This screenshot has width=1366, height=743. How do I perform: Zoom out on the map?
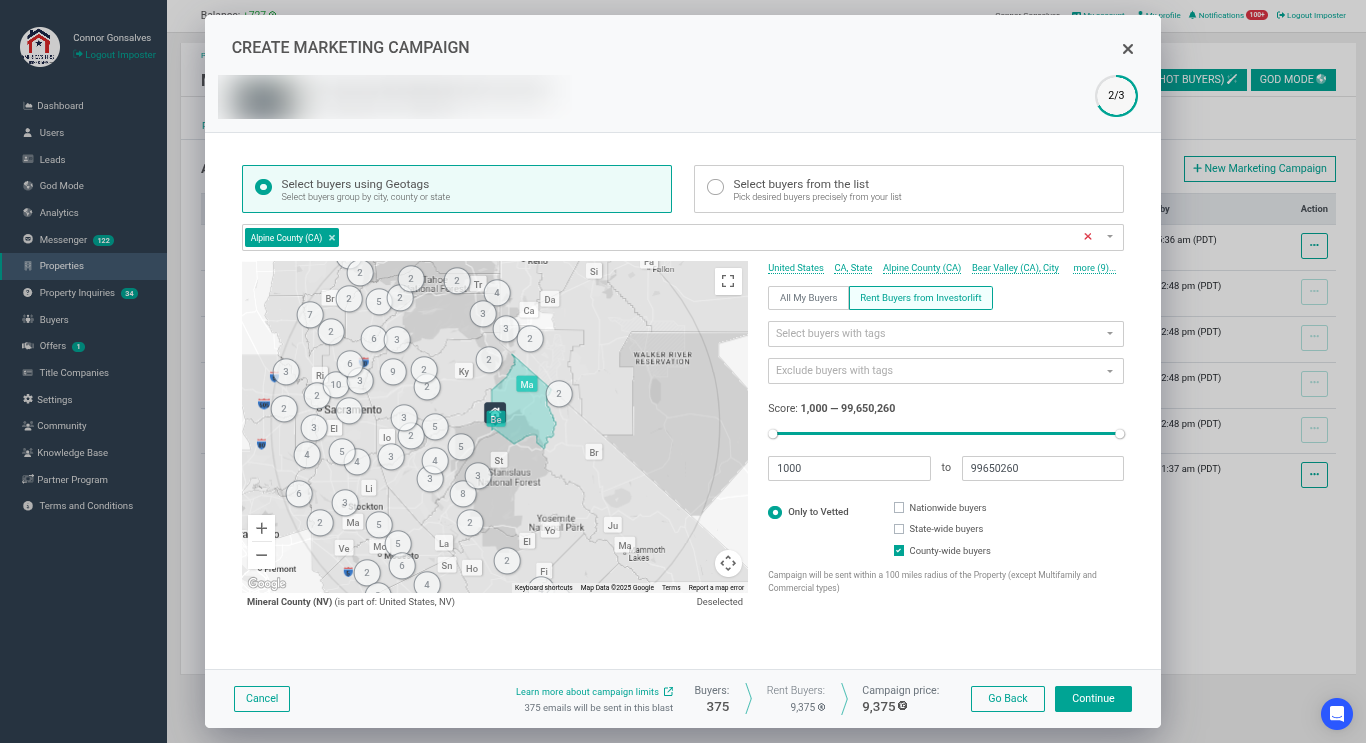pyautogui.click(x=262, y=555)
